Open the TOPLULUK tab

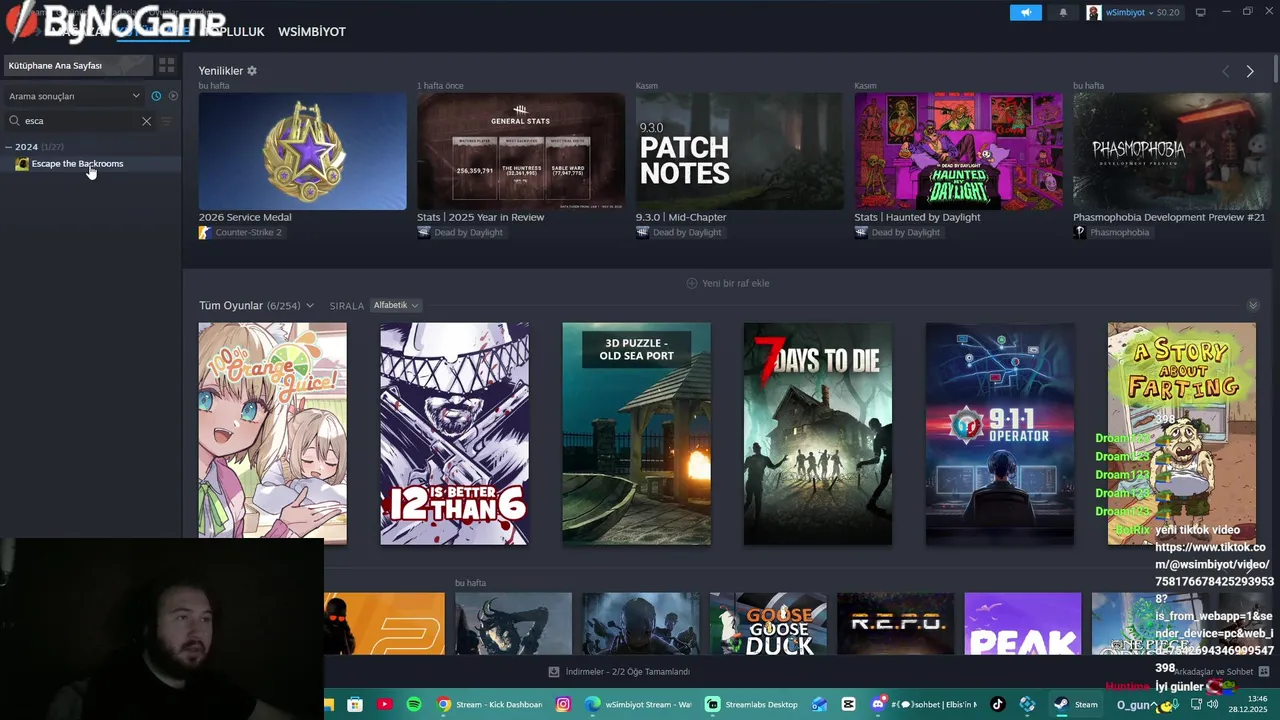[235, 32]
